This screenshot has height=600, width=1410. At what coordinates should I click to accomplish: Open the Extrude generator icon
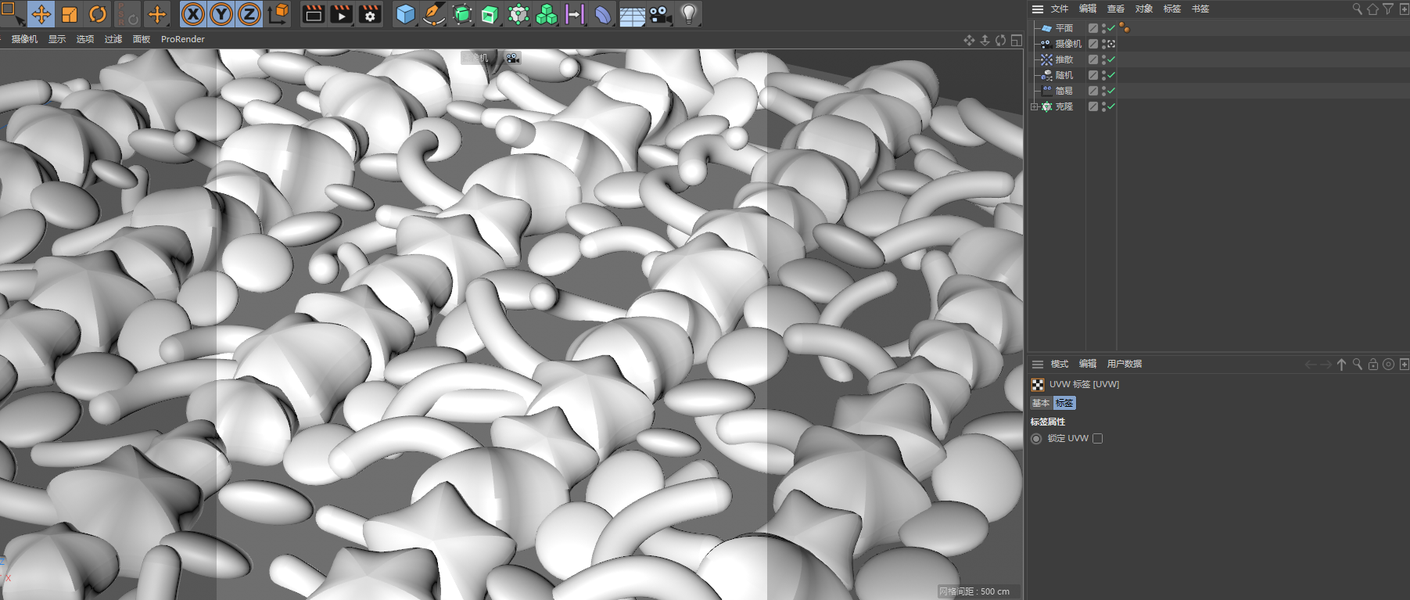[x=490, y=14]
